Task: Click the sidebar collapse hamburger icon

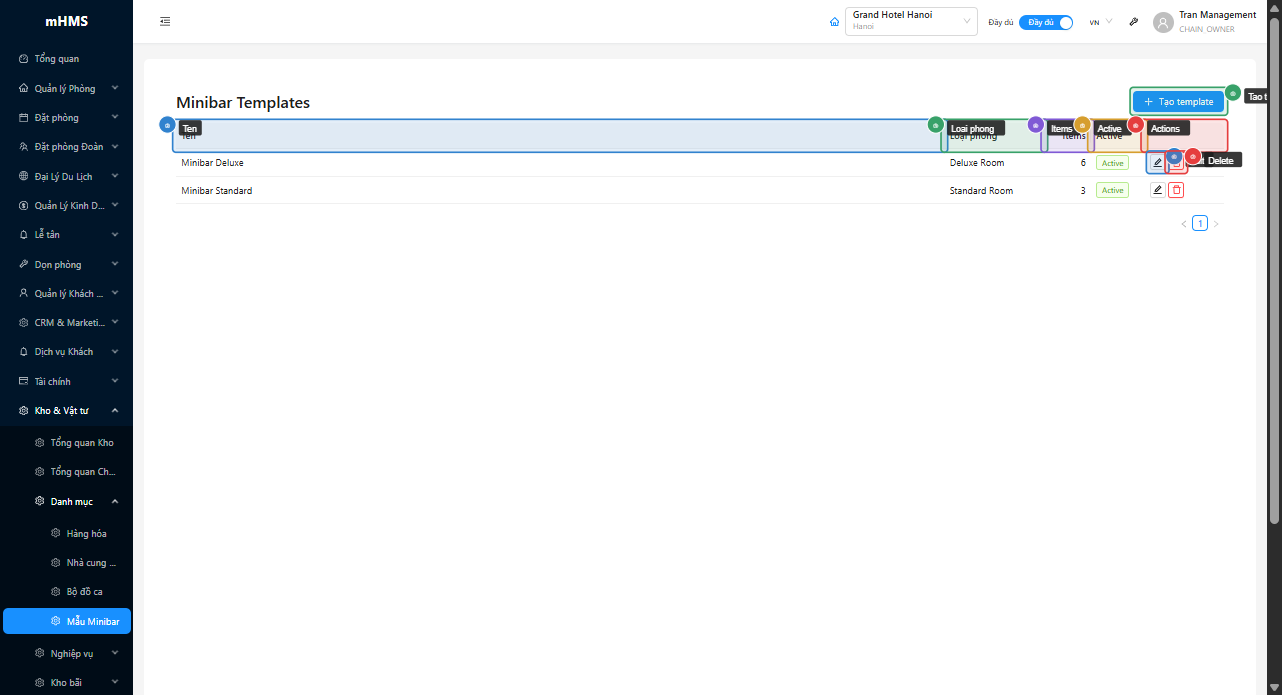Action: (165, 22)
